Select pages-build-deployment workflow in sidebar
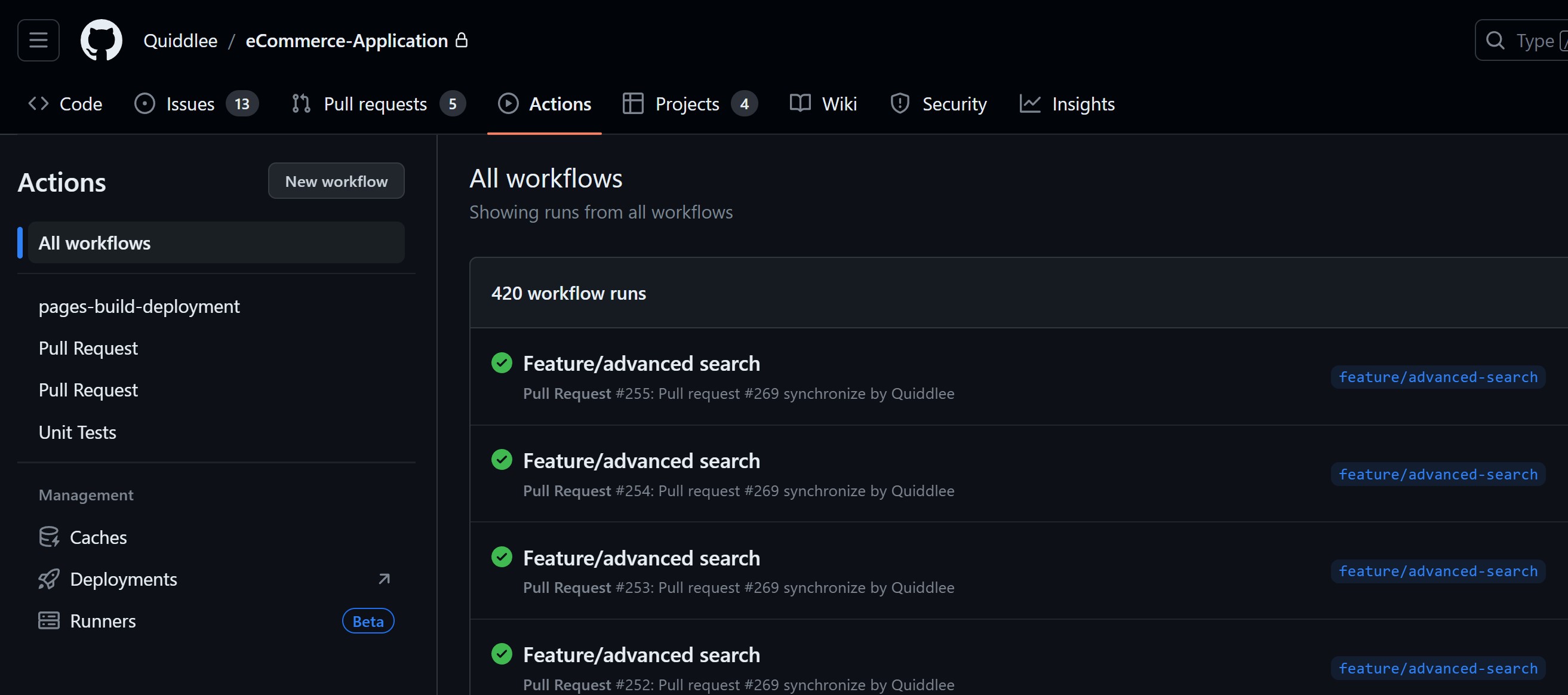The width and height of the screenshot is (1568, 695). click(139, 306)
